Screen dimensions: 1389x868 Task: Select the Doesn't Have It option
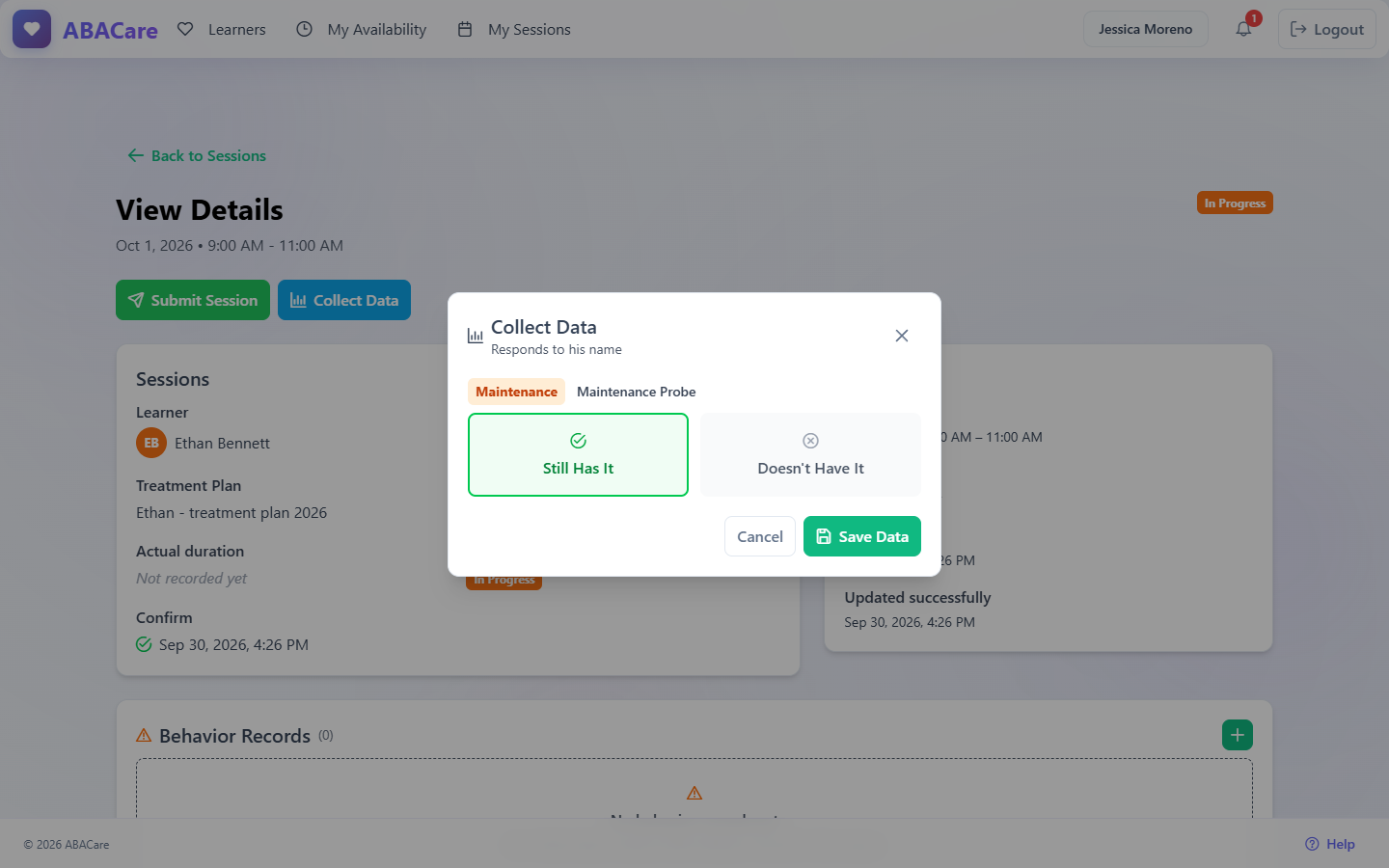click(810, 454)
